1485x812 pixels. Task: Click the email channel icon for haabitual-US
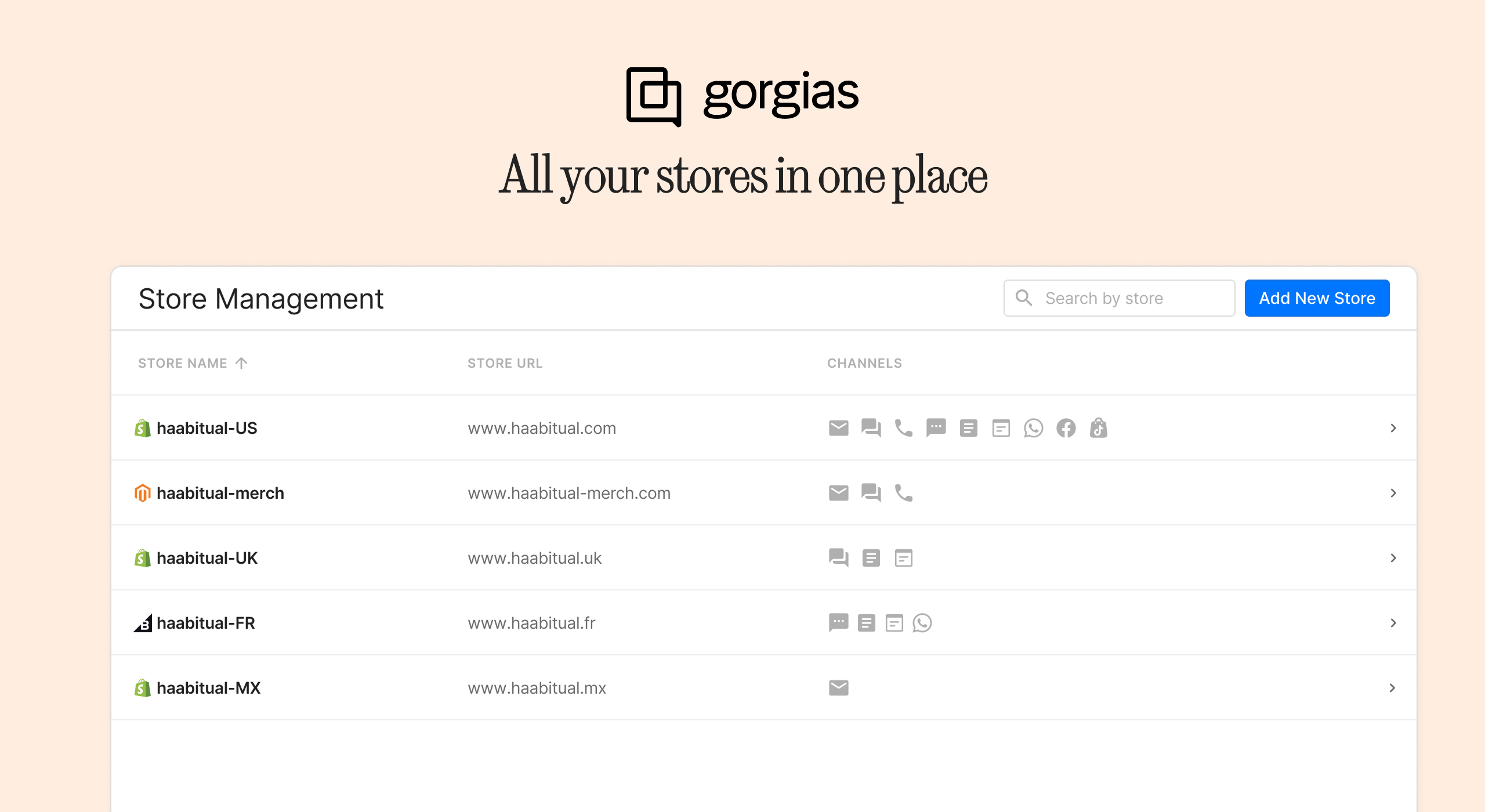click(838, 428)
